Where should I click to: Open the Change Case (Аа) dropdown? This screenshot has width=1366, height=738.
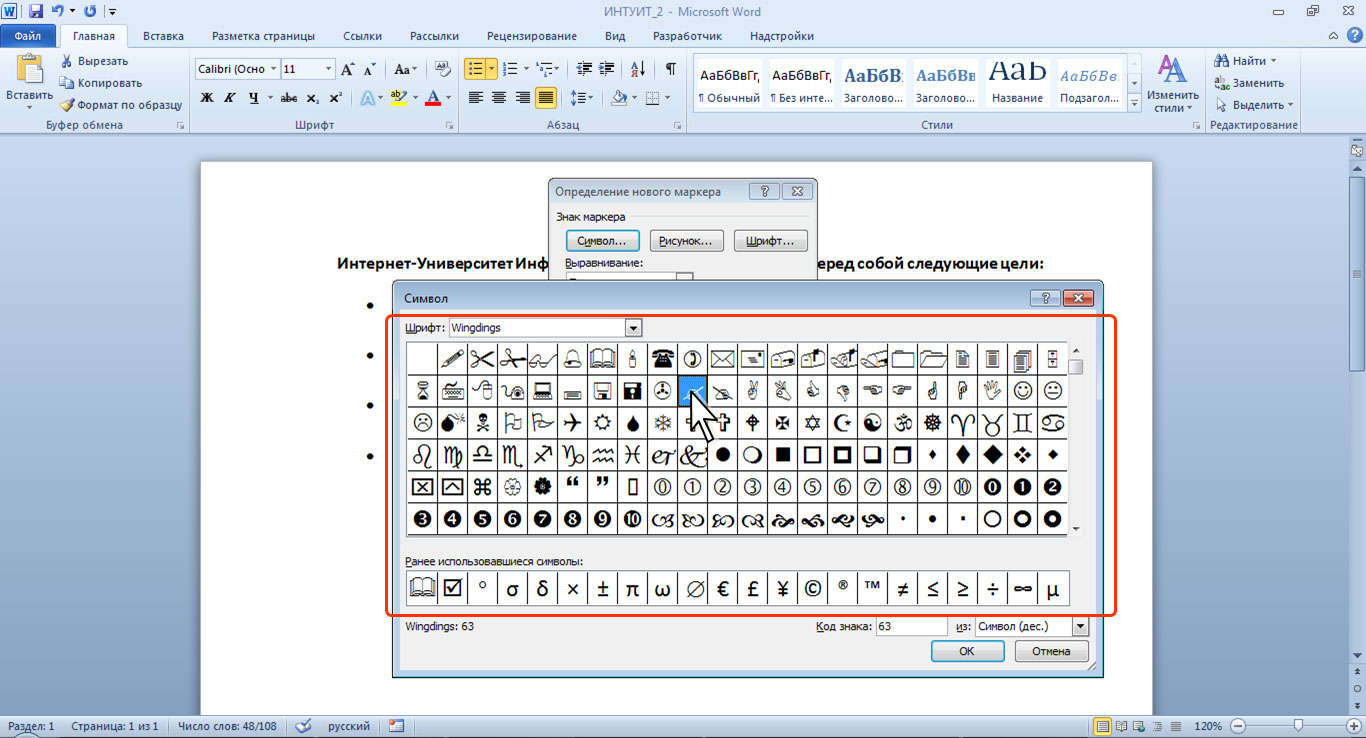[x=406, y=69]
